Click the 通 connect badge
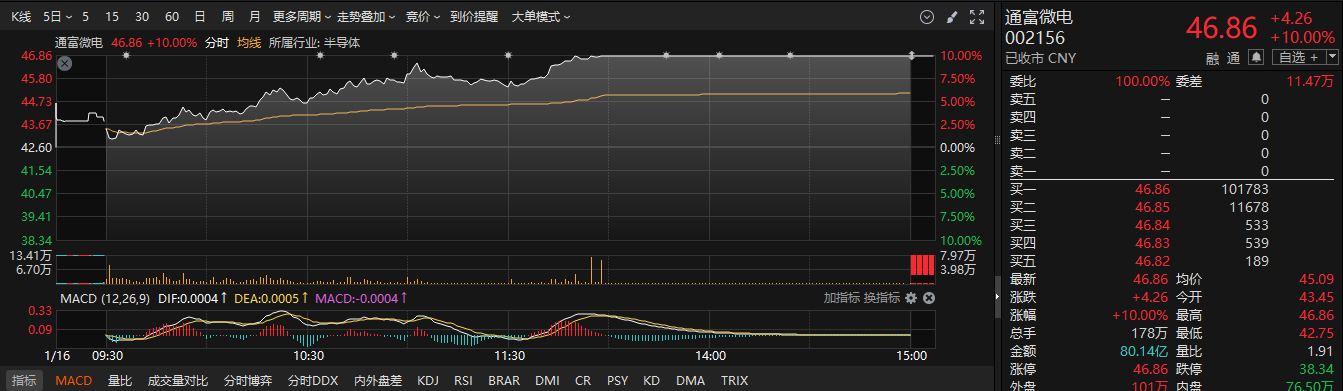The image size is (1343, 391). (1234, 57)
